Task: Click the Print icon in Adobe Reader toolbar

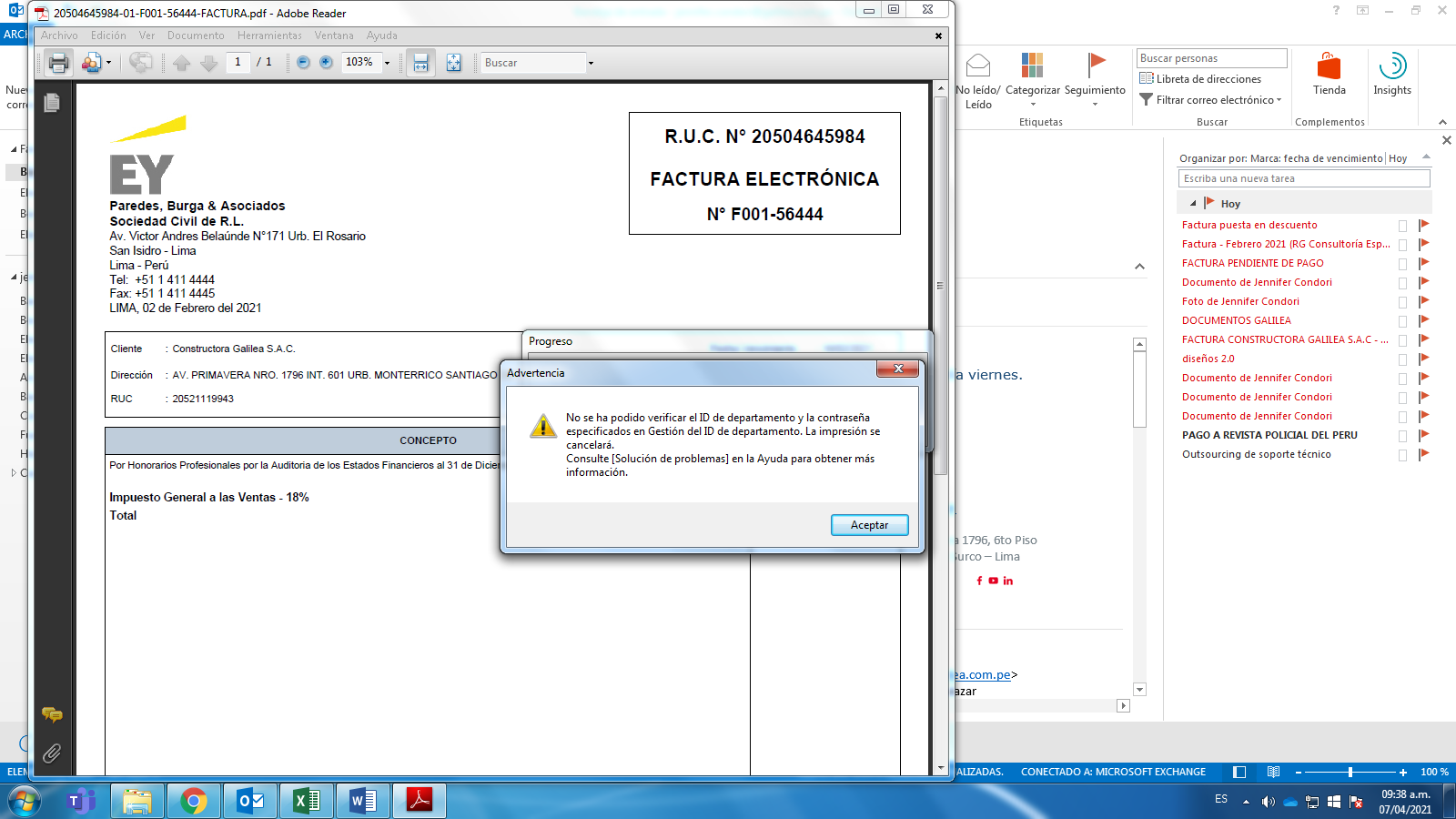Action: point(58,63)
